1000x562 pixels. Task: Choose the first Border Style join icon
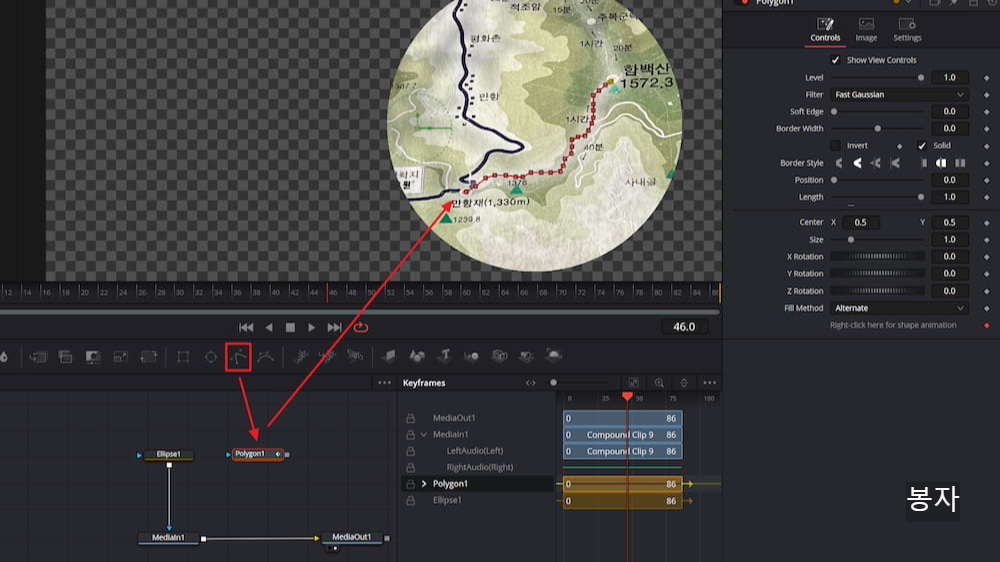click(x=839, y=163)
